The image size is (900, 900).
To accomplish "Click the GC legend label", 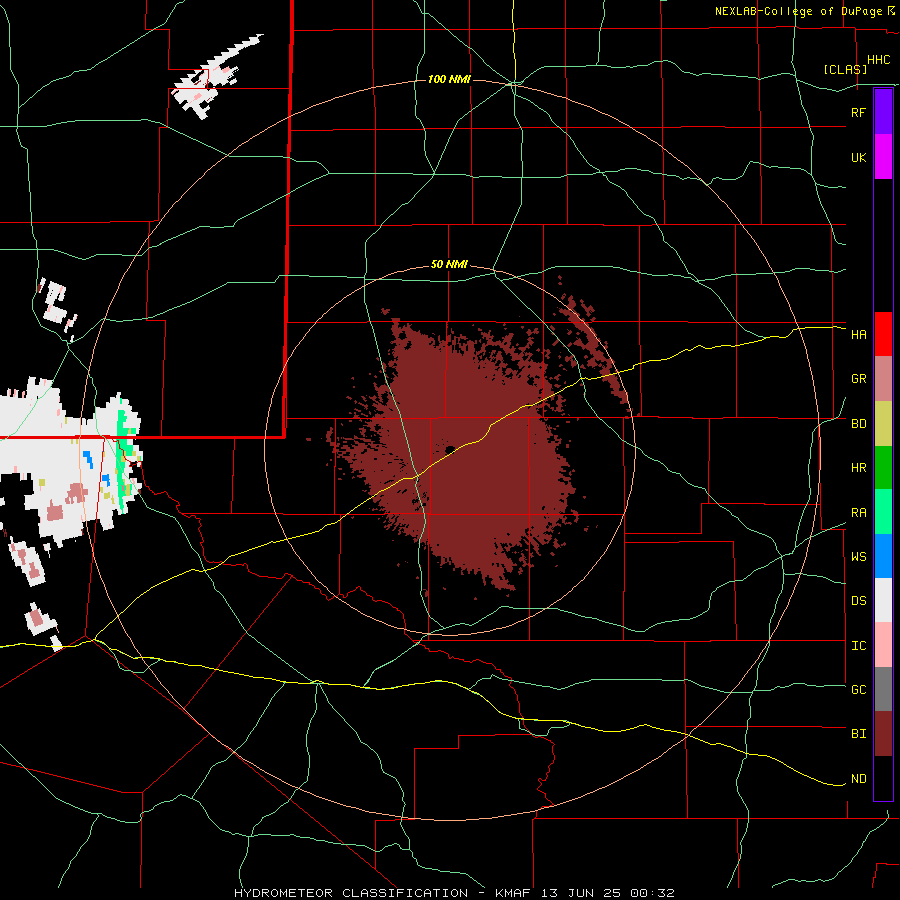I will pos(858,689).
